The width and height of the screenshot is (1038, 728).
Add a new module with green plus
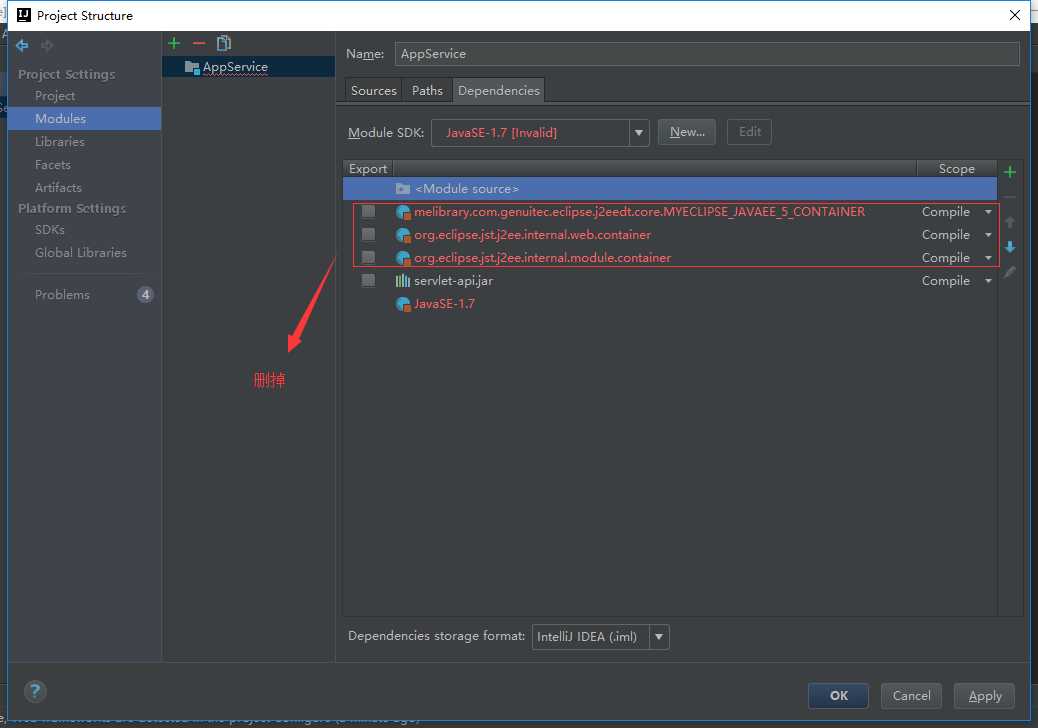pos(174,44)
